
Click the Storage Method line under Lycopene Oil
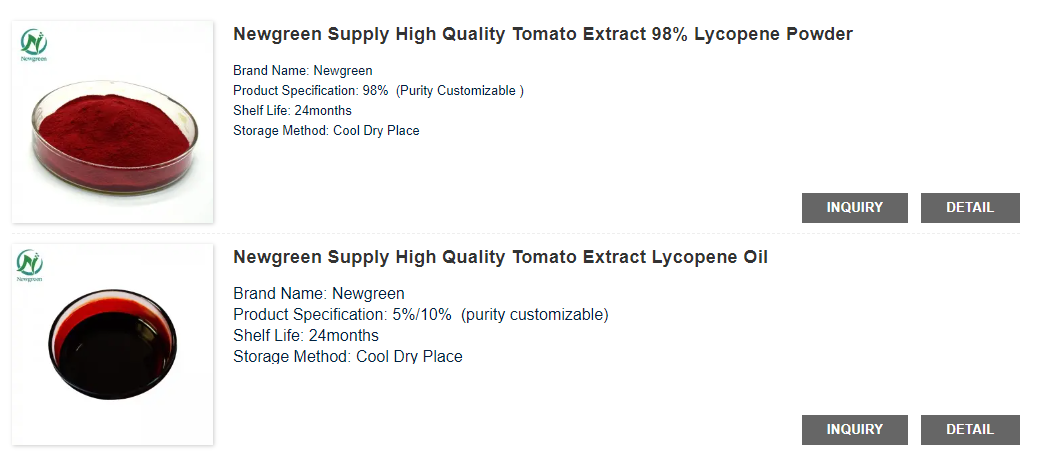[x=347, y=357]
